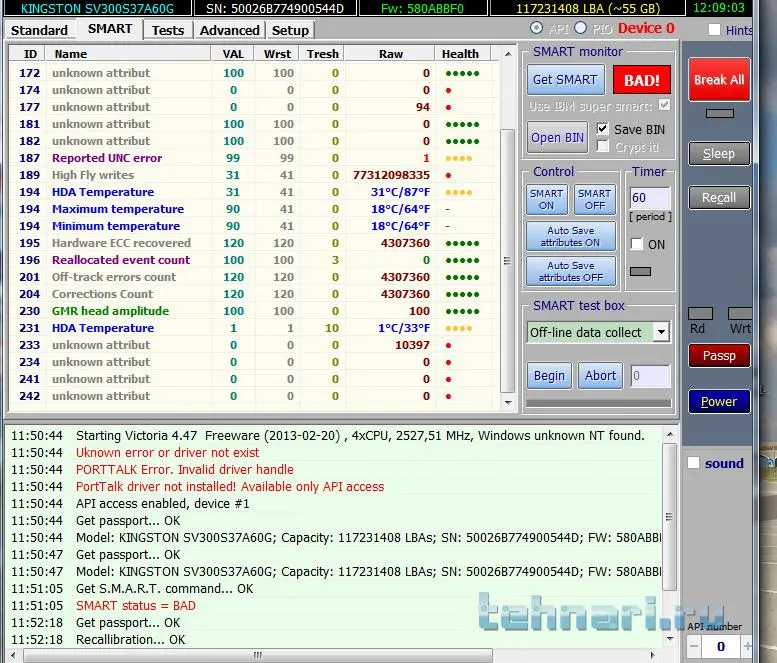Viewport: 777px width, 663px height.
Task: Click the Recallibration... OK log line
Action: point(130,639)
